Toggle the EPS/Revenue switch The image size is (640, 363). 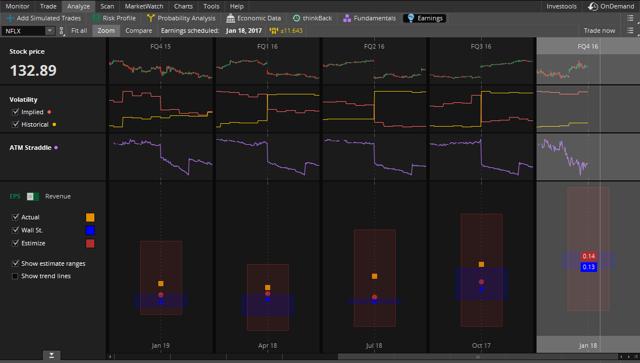33,196
